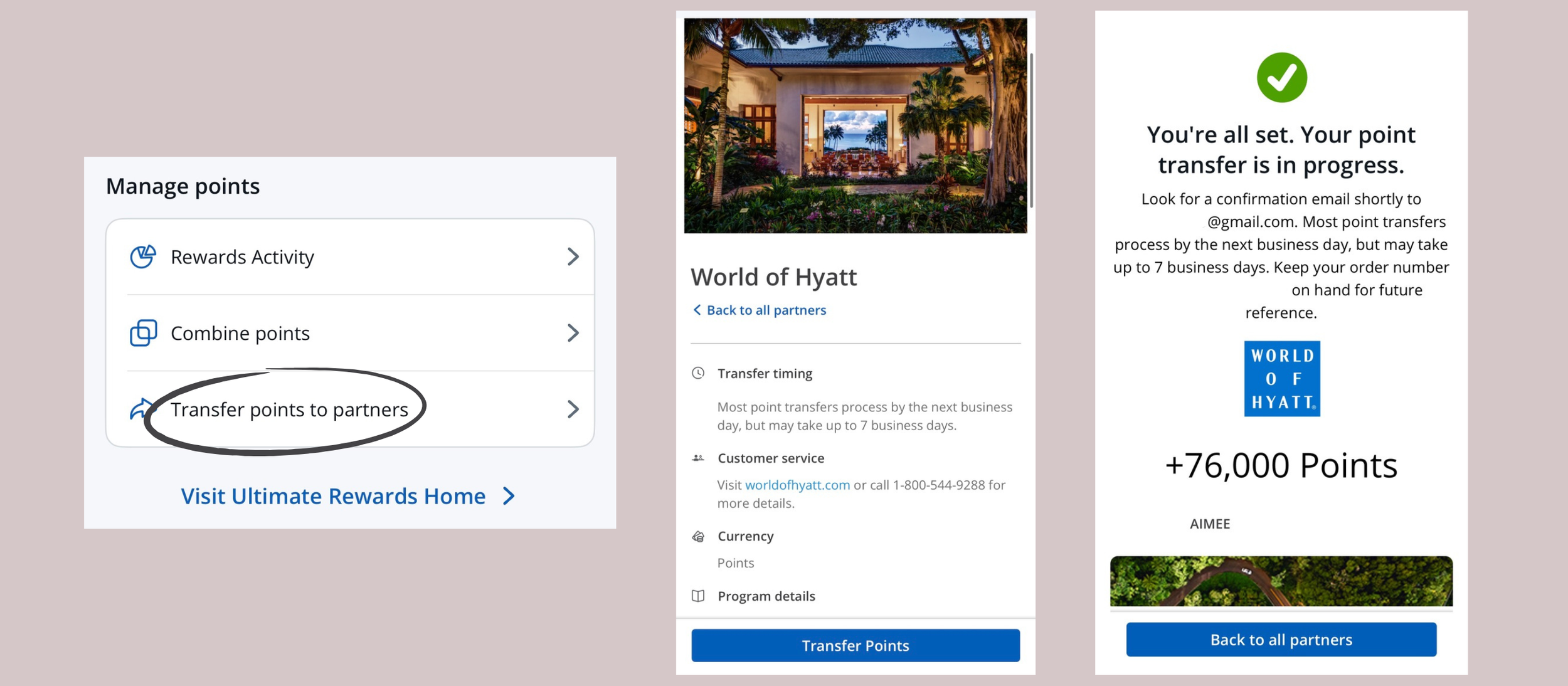Open Transfer points to partners chevron

click(x=572, y=409)
